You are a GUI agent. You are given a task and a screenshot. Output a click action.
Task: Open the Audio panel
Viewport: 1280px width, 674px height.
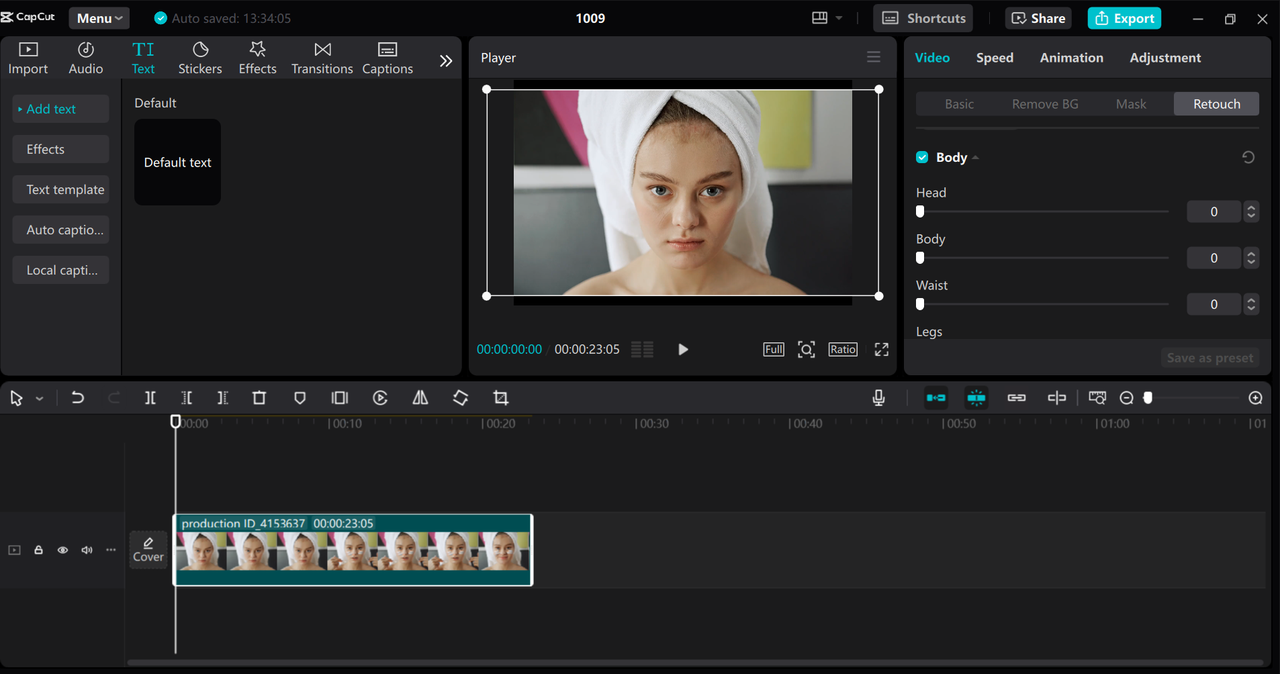coord(86,58)
